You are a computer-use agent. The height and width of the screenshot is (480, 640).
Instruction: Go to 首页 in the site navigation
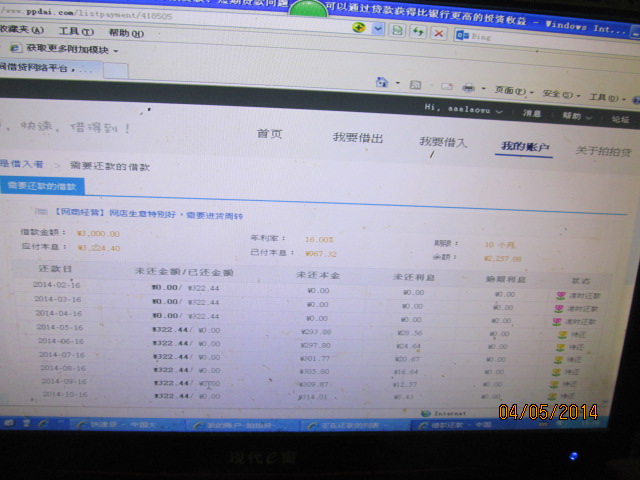click(269, 133)
